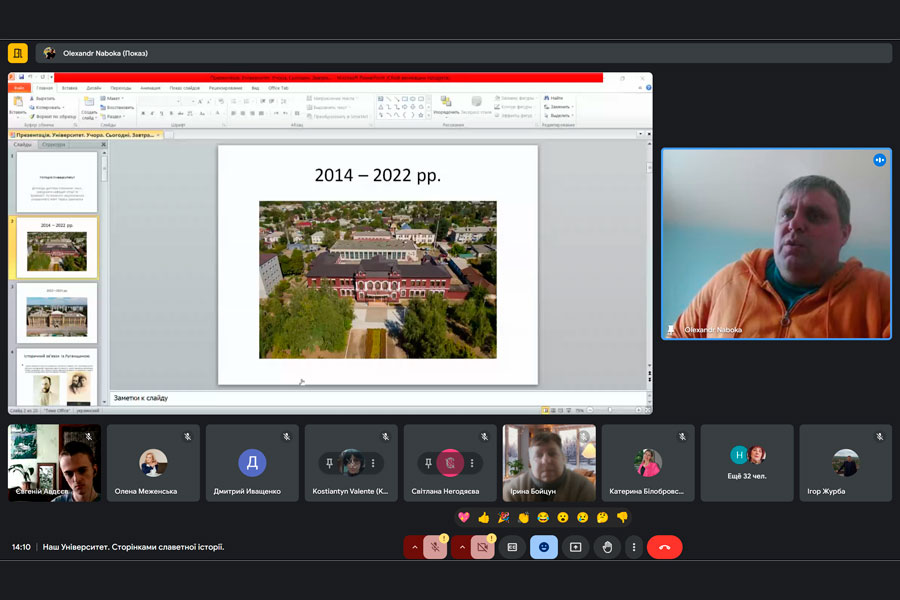Screen dimensions: 900x600
Task: Select Ірина Бойцун's video tile
Action: tap(548, 462)
